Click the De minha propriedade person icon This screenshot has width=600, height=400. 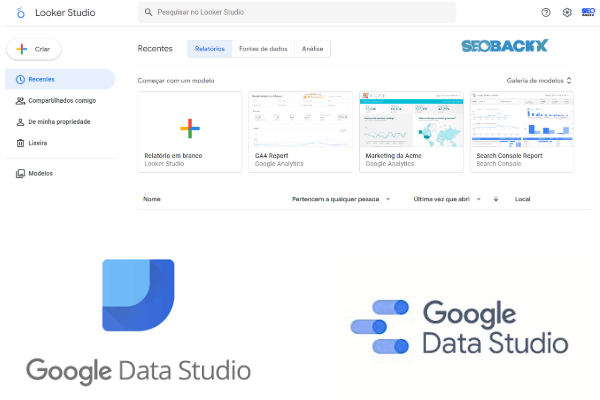click(20, 122)
